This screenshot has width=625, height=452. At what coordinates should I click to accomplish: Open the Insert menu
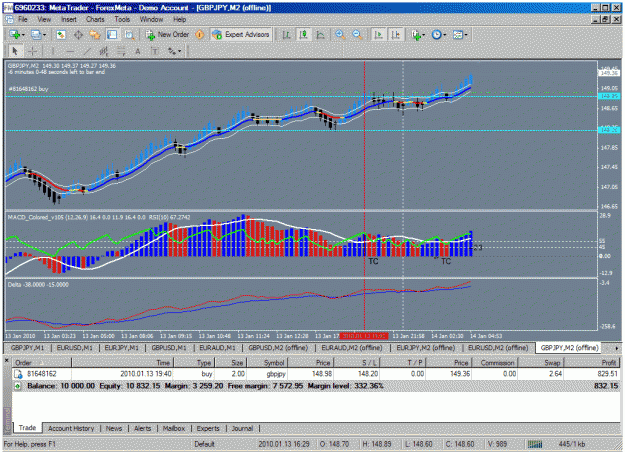[69, 19]
